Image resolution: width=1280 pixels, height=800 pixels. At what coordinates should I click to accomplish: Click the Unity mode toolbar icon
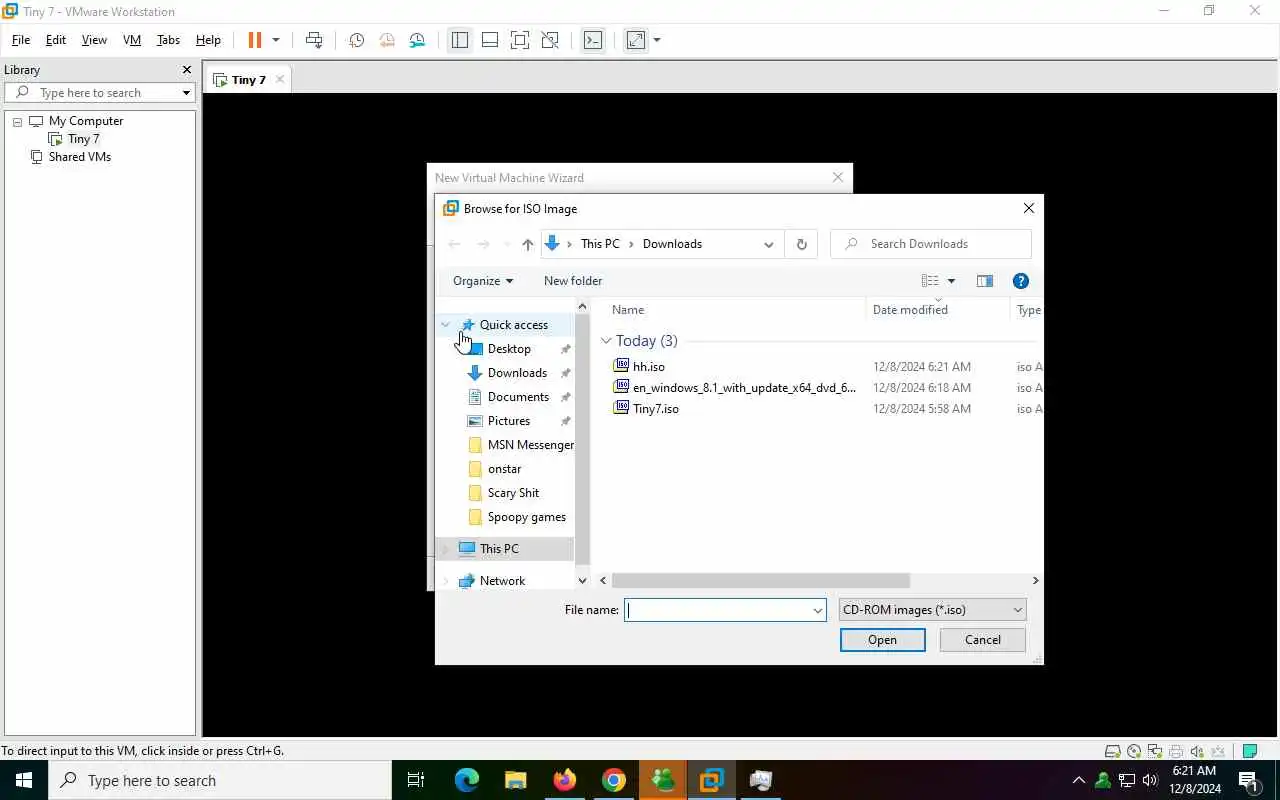(550, 40)
